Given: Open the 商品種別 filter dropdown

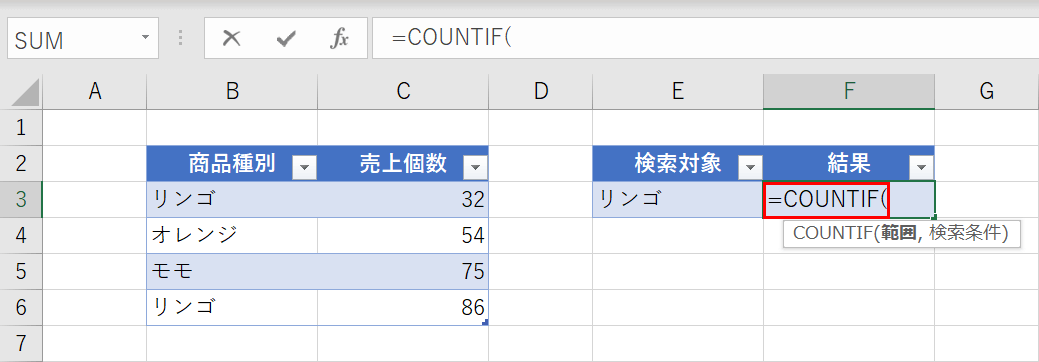Looking at the screenshot, I should [304, 168].
